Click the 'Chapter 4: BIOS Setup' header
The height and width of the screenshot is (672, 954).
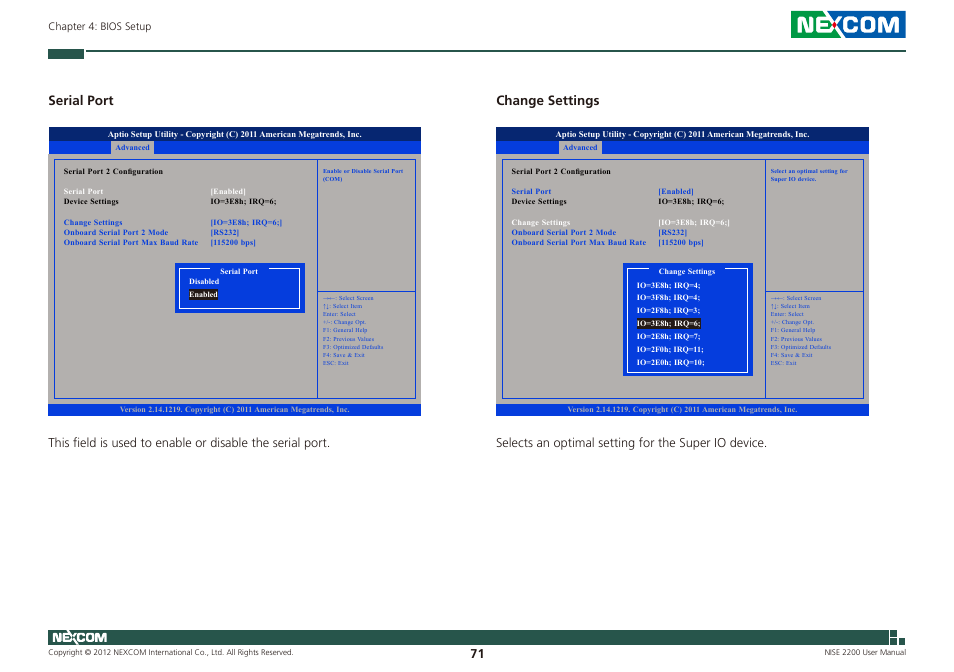[100, 26]
